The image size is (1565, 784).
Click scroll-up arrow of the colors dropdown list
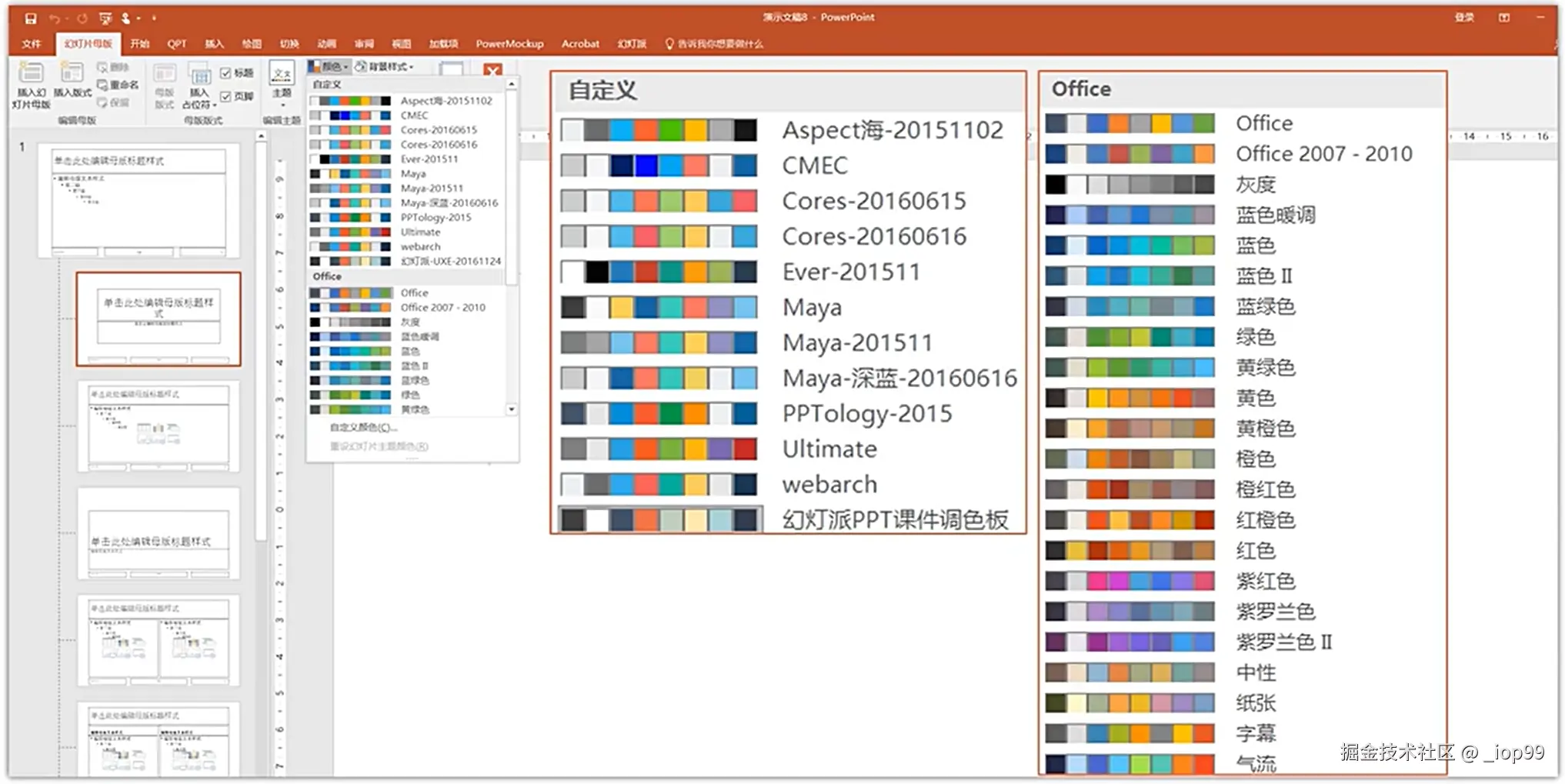pyautogui.click(x=512, y=83)
